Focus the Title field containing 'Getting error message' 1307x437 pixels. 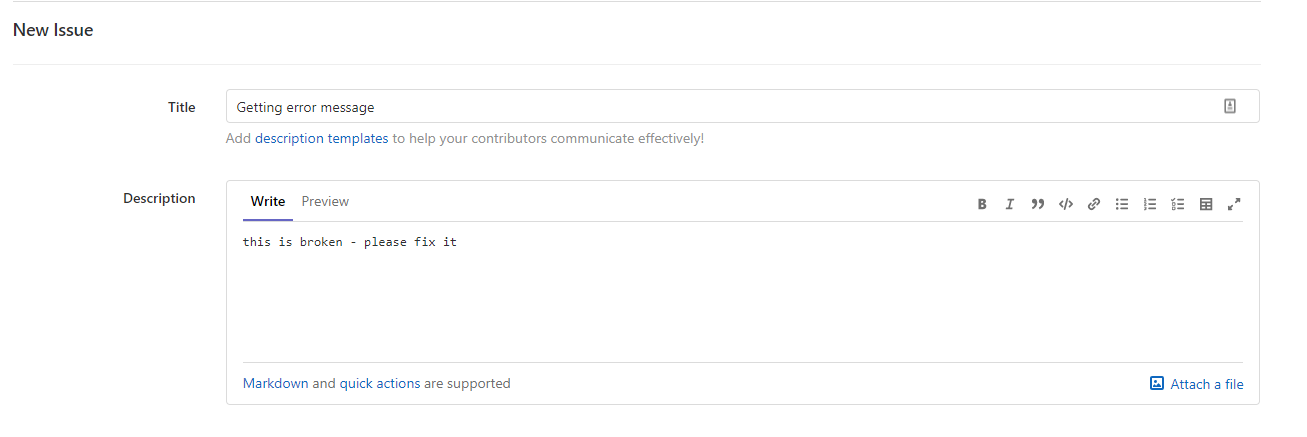click(x=700, y=107)
